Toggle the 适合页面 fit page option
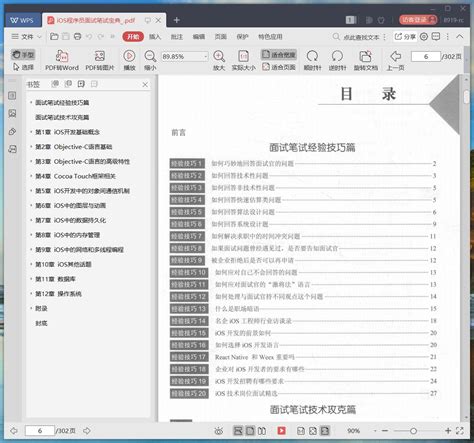The height and width of the screenshot is (443, 474). [279, 67]
